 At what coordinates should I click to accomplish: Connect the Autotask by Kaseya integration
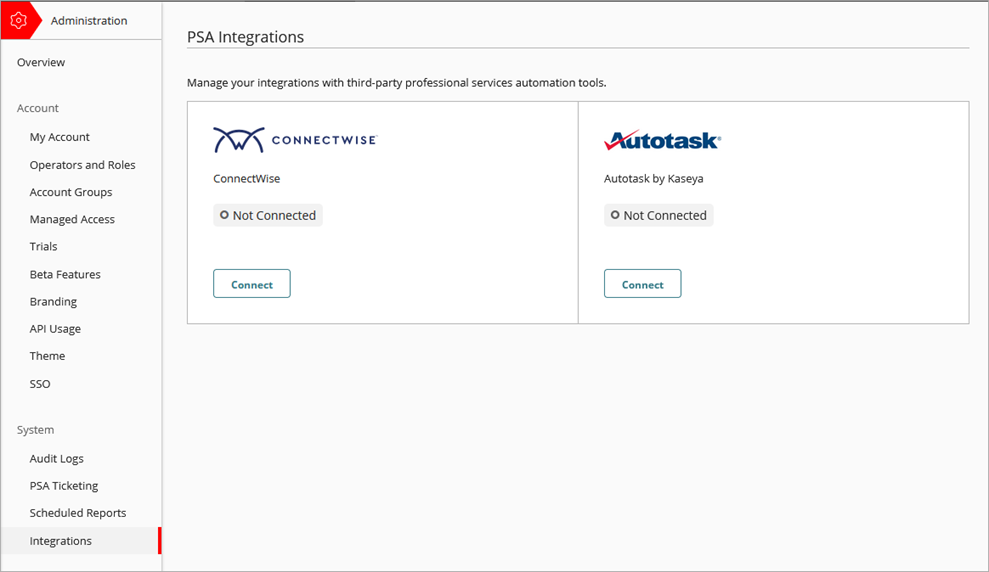(642, 284)
